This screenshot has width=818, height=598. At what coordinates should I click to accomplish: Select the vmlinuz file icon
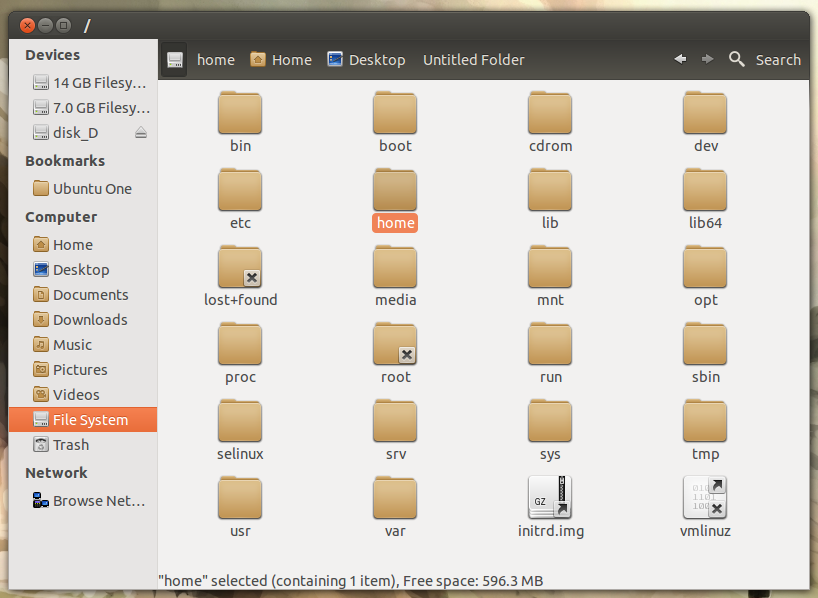(704, 497)
